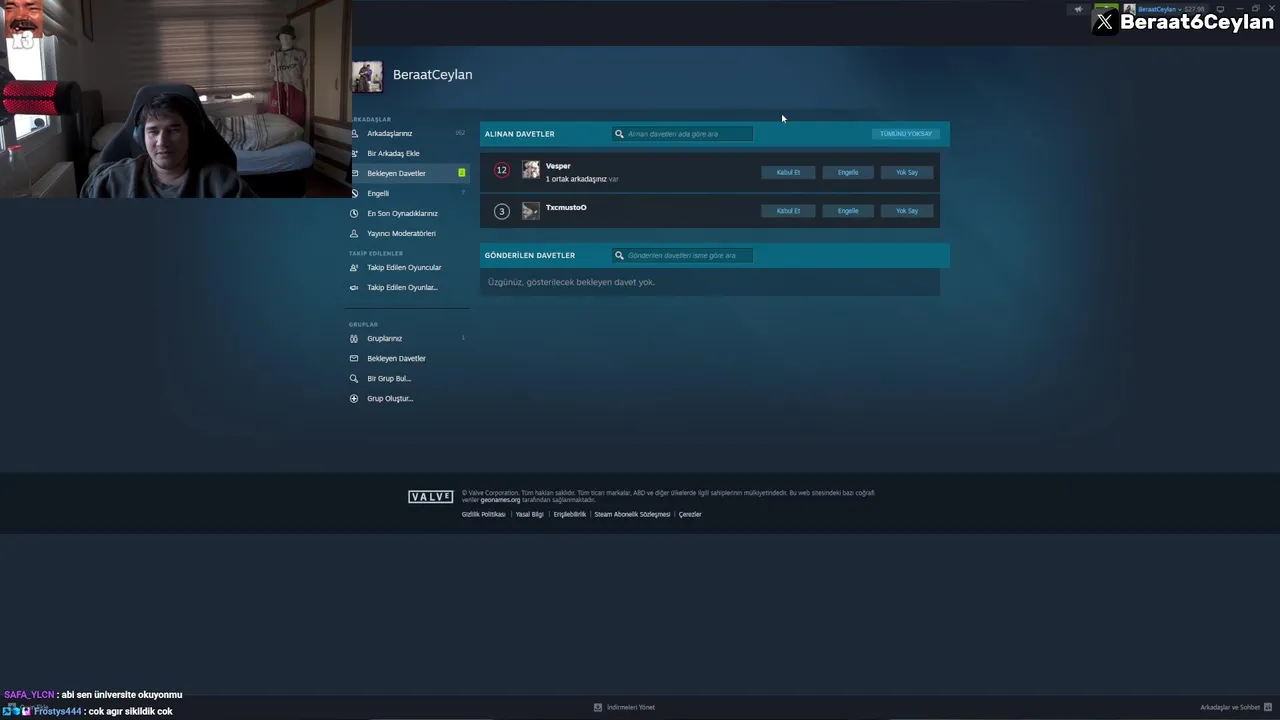Accept Vesper's friend invite with Kabul Et
Viewport: 1280px width, 720px height.
(x=788, y=172)
